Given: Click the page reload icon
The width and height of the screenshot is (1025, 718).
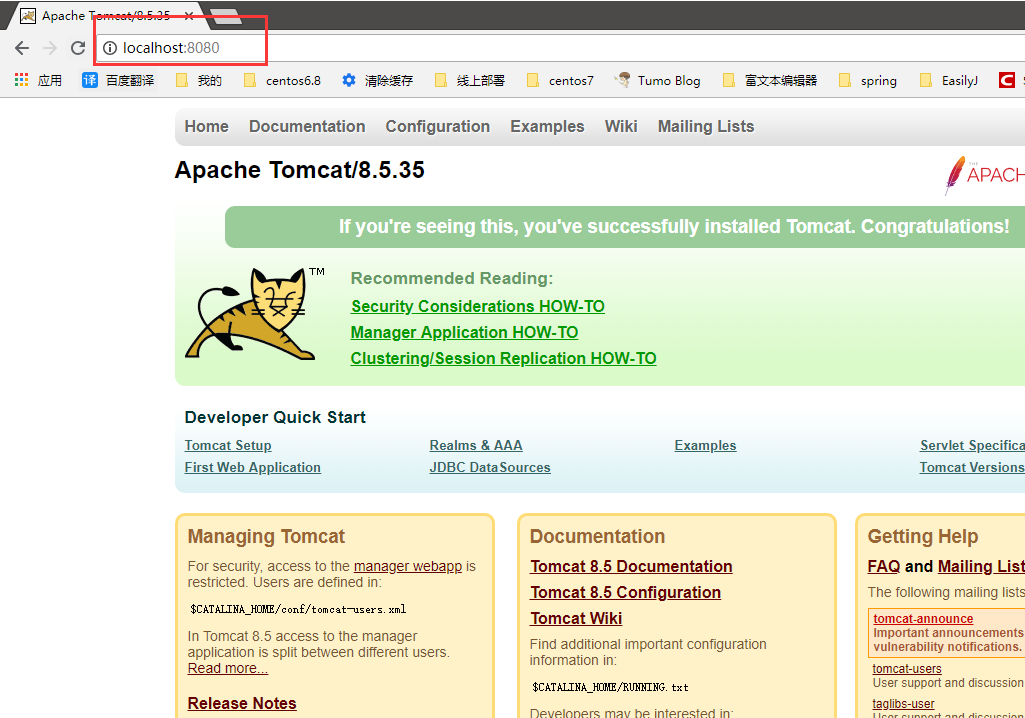Looking at the screenshot, I should (78, 48).
